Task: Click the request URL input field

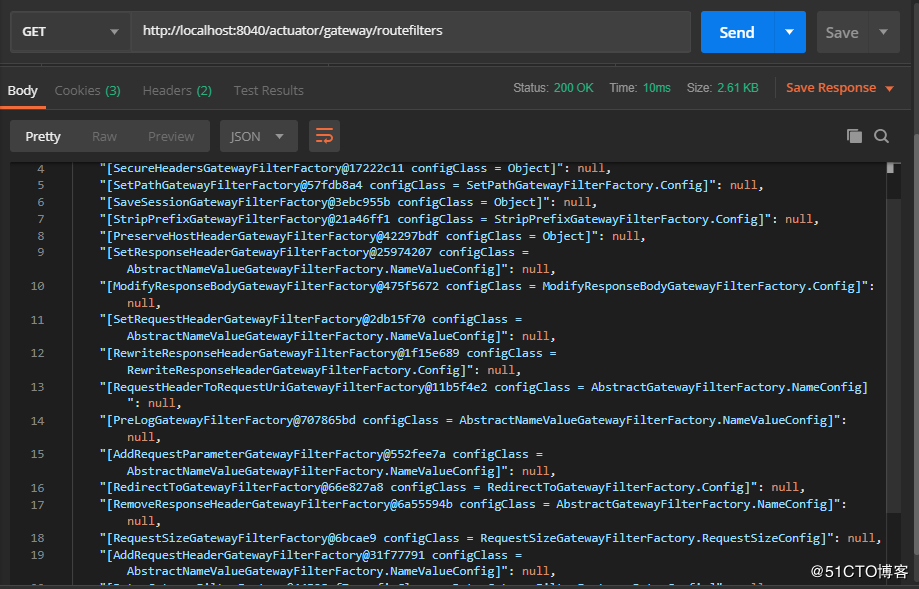Action: click(x=410, y=32)
